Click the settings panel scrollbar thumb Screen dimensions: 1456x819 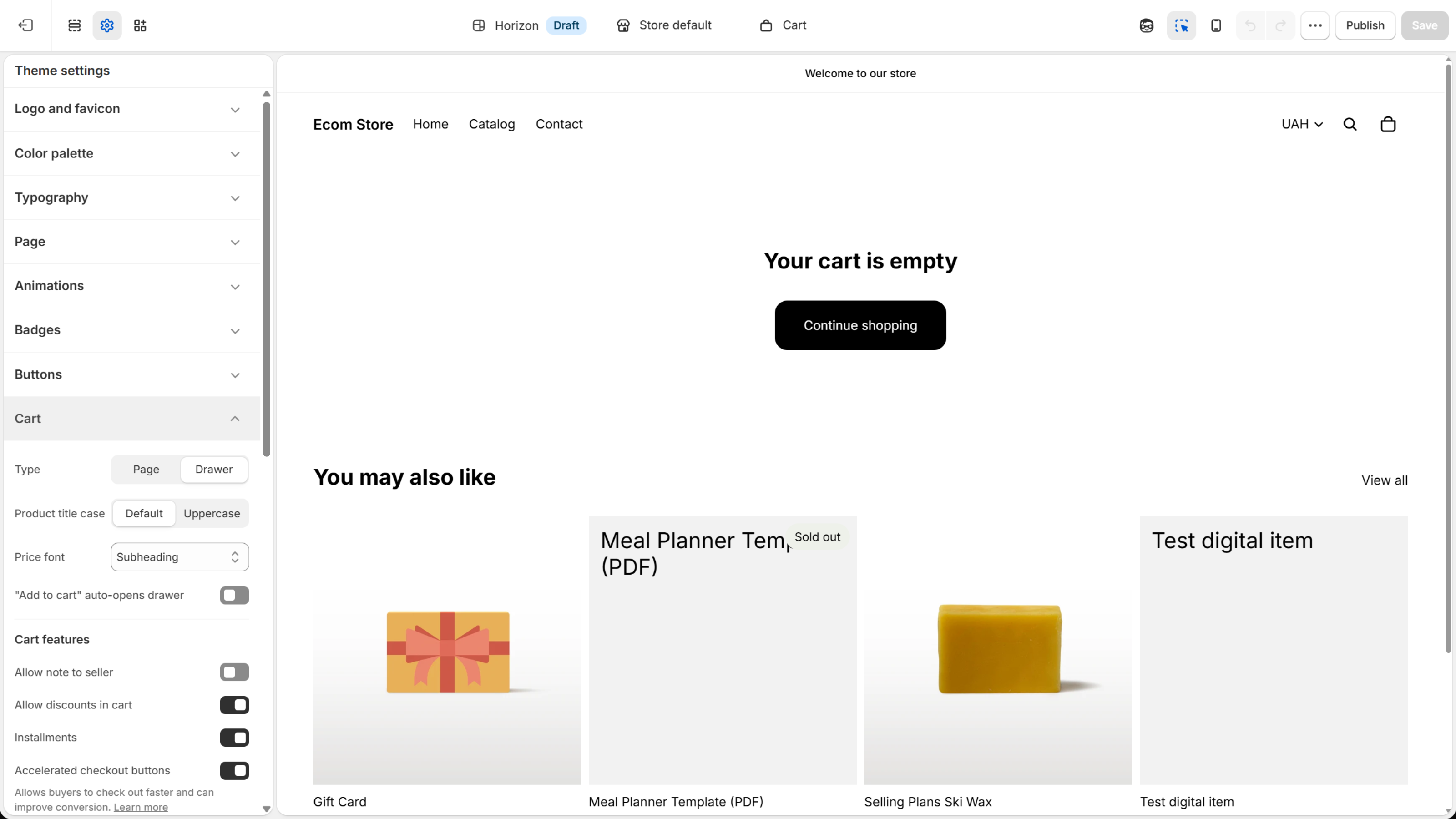tap(266, 278)
